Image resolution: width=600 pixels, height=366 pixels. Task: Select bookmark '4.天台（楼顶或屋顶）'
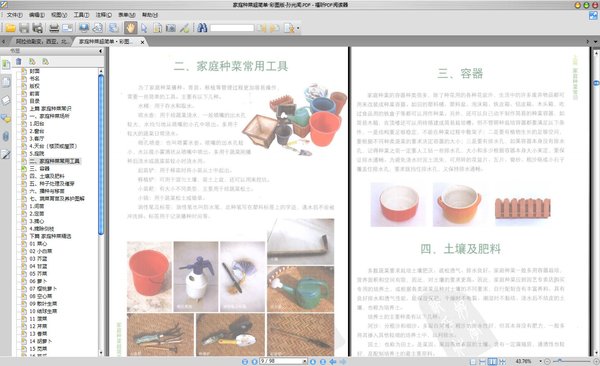pyautogui.click(x=53, y=146)
